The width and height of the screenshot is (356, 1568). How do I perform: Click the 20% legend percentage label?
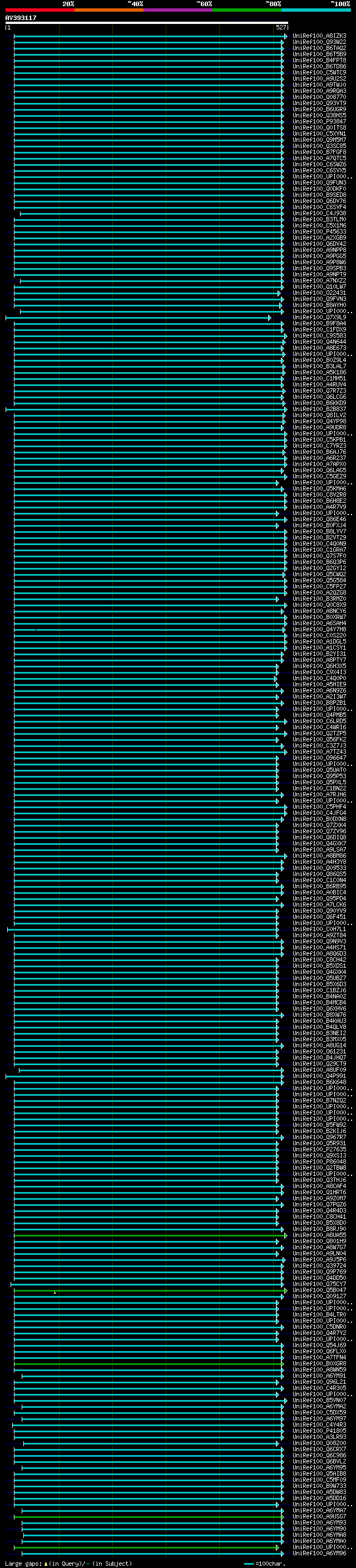pos(68,4)
